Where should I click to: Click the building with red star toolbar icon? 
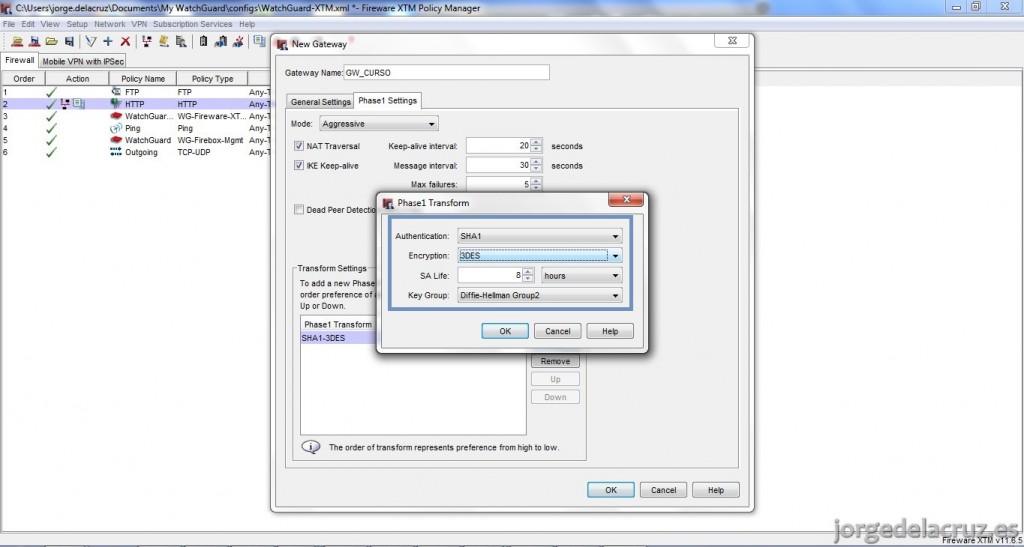[238, 41]
